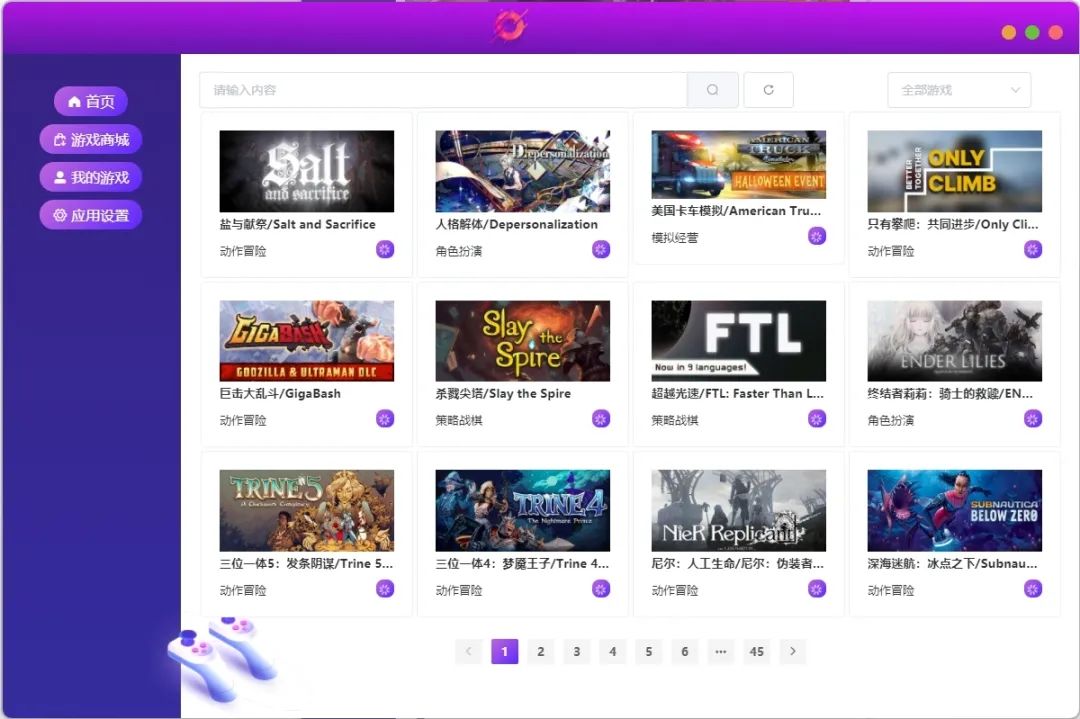Click title 三位一体5: 发条阴谋/Trine 5

point(307,564)
